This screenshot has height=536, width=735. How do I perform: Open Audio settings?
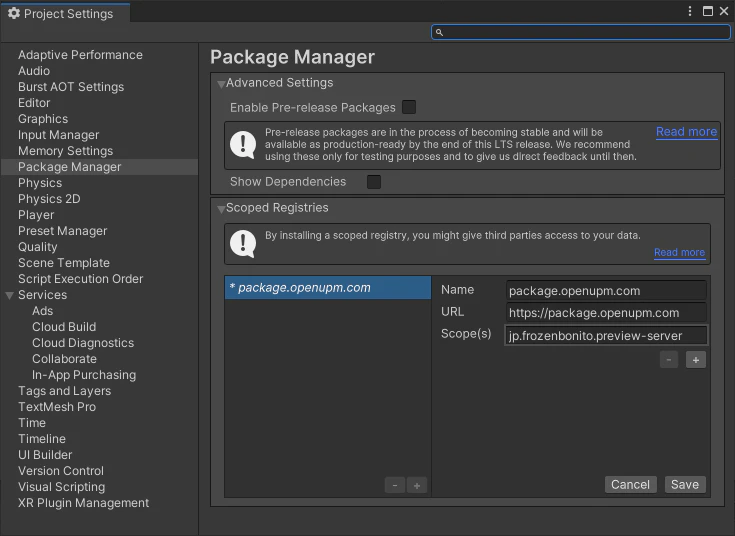[x=34, y=71]
